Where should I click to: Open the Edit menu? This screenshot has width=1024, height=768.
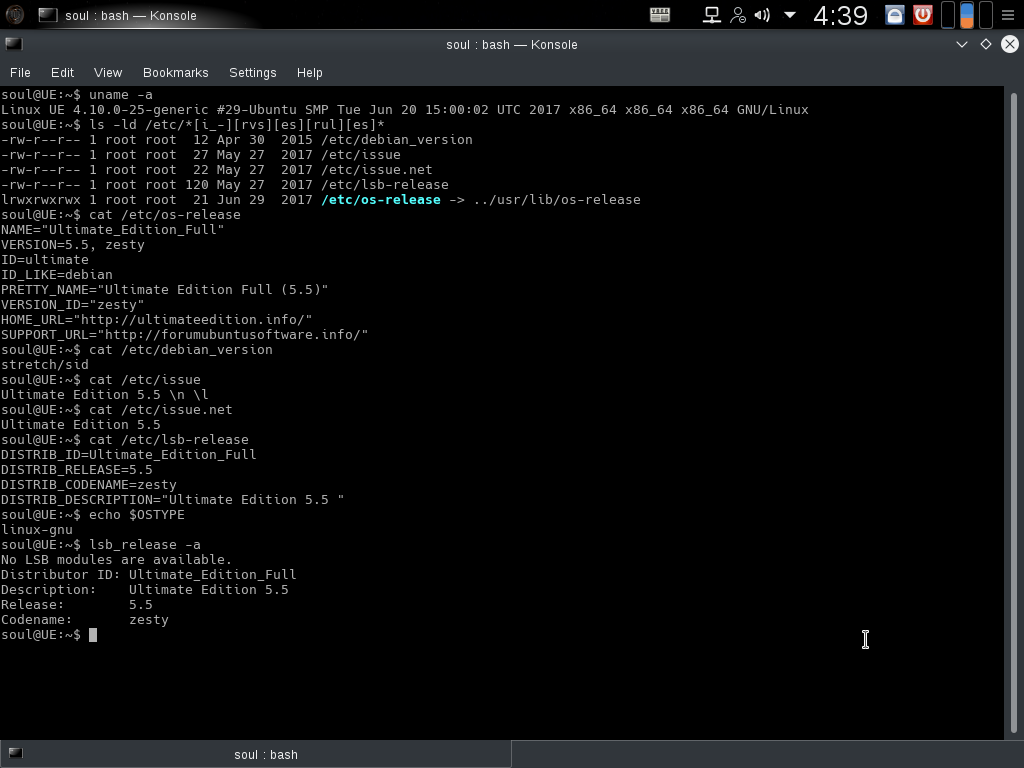62,72
